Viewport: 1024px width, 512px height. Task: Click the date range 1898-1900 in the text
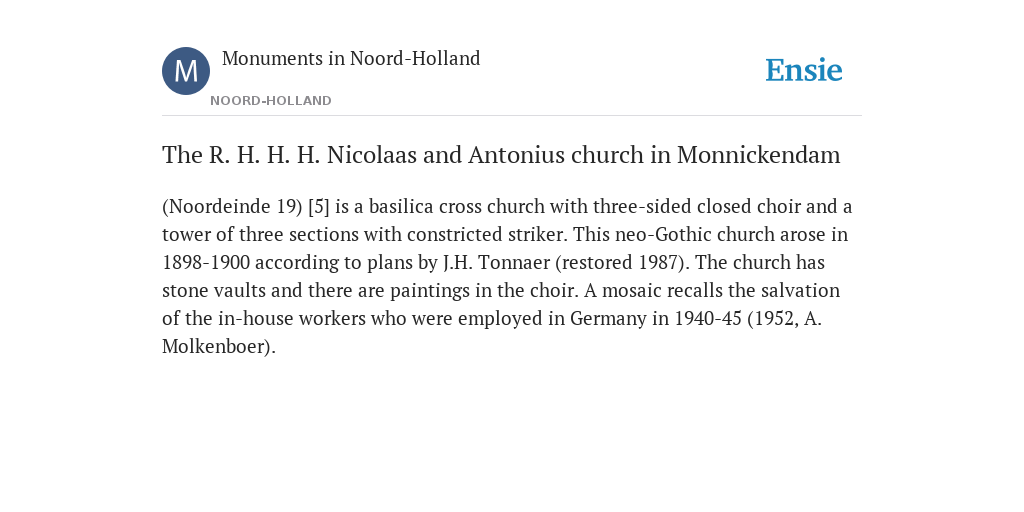[206, 263]
